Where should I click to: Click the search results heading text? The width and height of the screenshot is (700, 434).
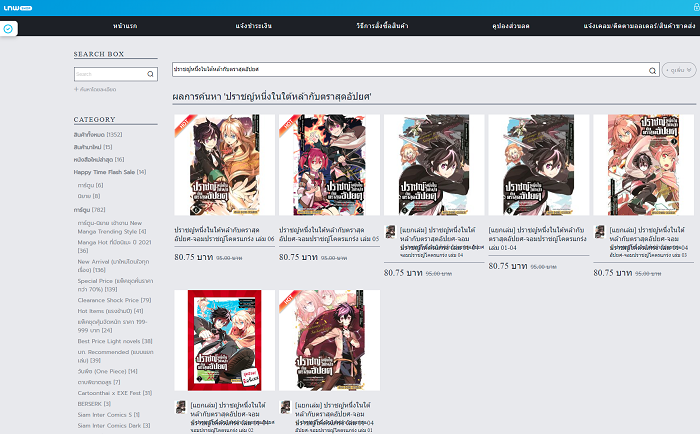[272, 96]
